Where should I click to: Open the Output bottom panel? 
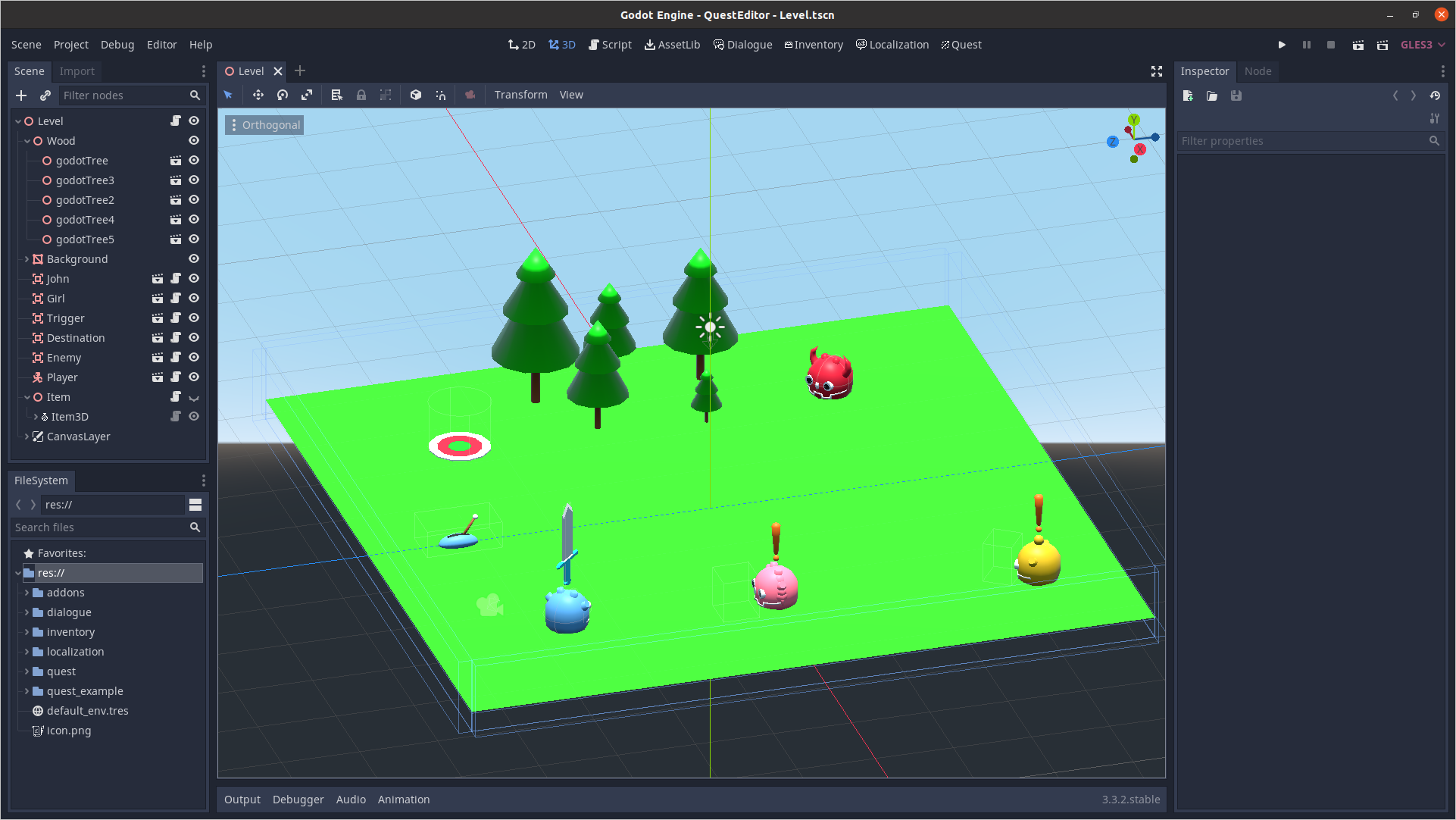coord(242,800)
